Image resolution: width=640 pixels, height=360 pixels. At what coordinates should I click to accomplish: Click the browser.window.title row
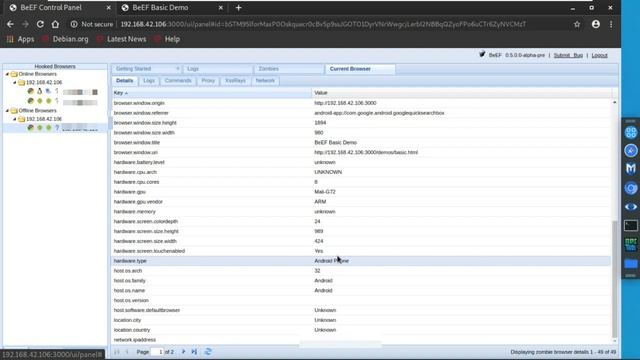(x=361, y=142)
